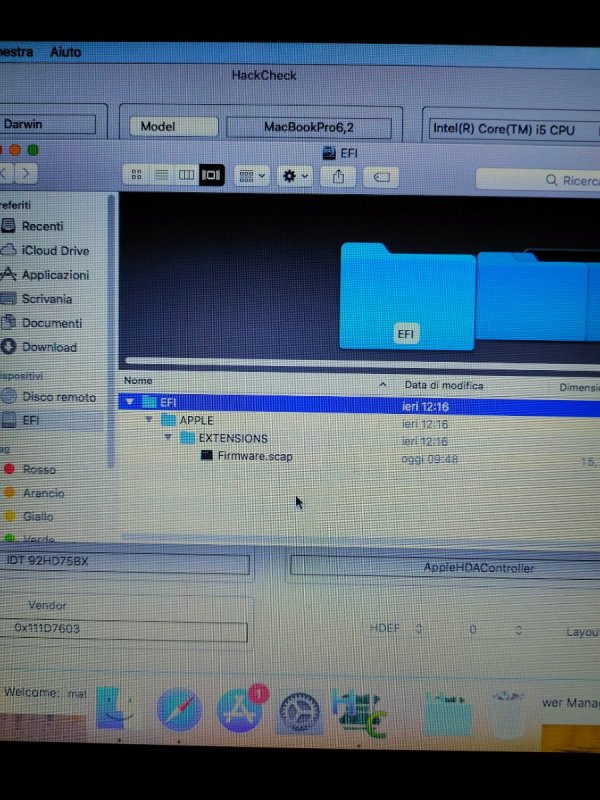
Task: Click the Share toolbar icon
Action: [338, 177]
